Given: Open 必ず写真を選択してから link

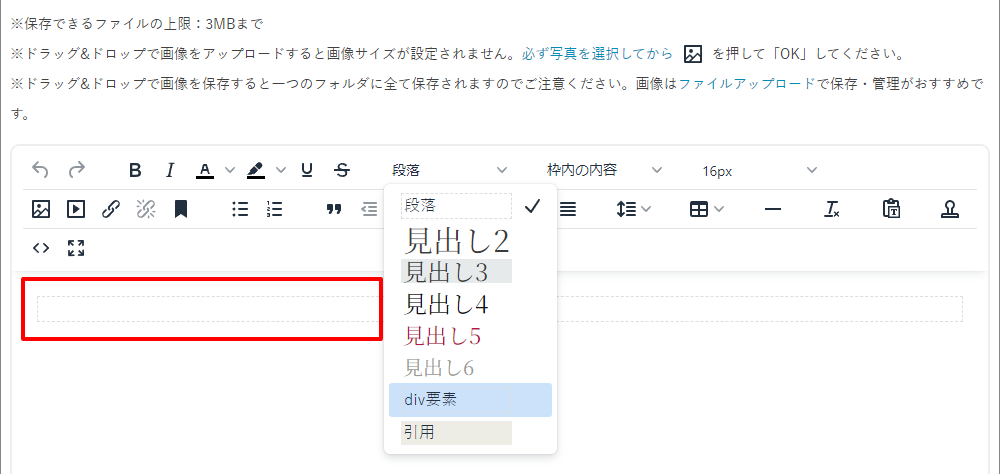Looking at the screenshot, I should click(597, 54).
